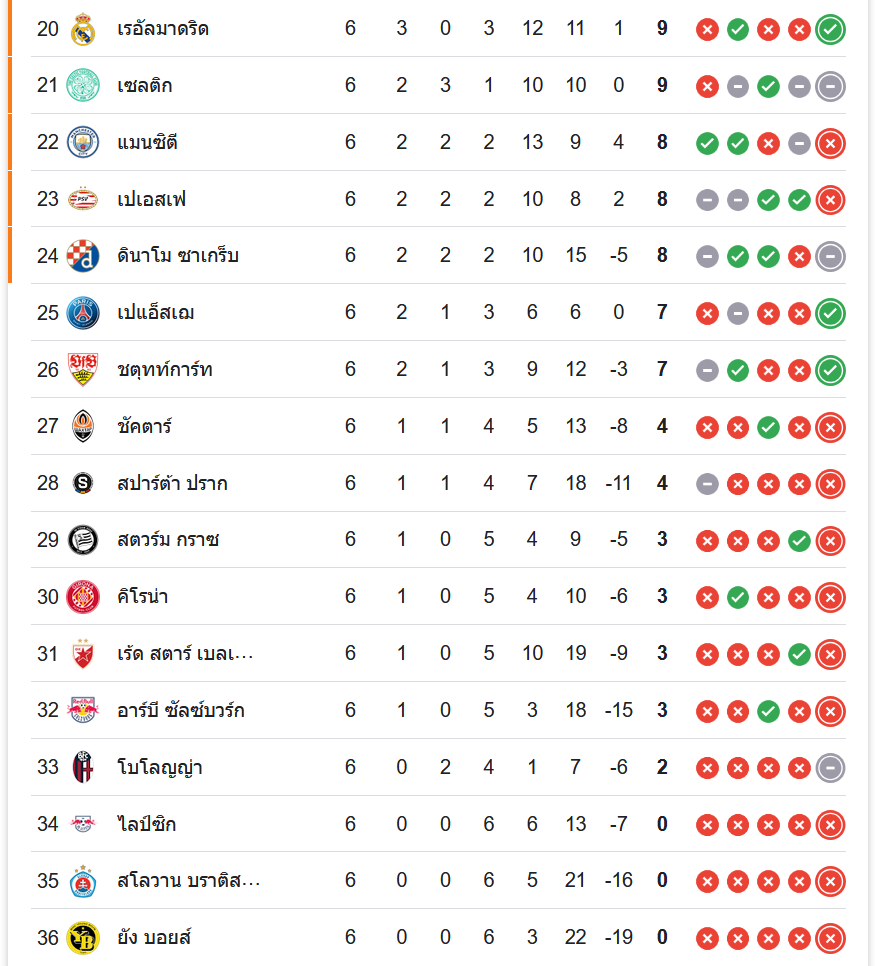Screen dimensions: 875x966
Task: Click the Stuttgart club badge
Action: tap(82, 370)
